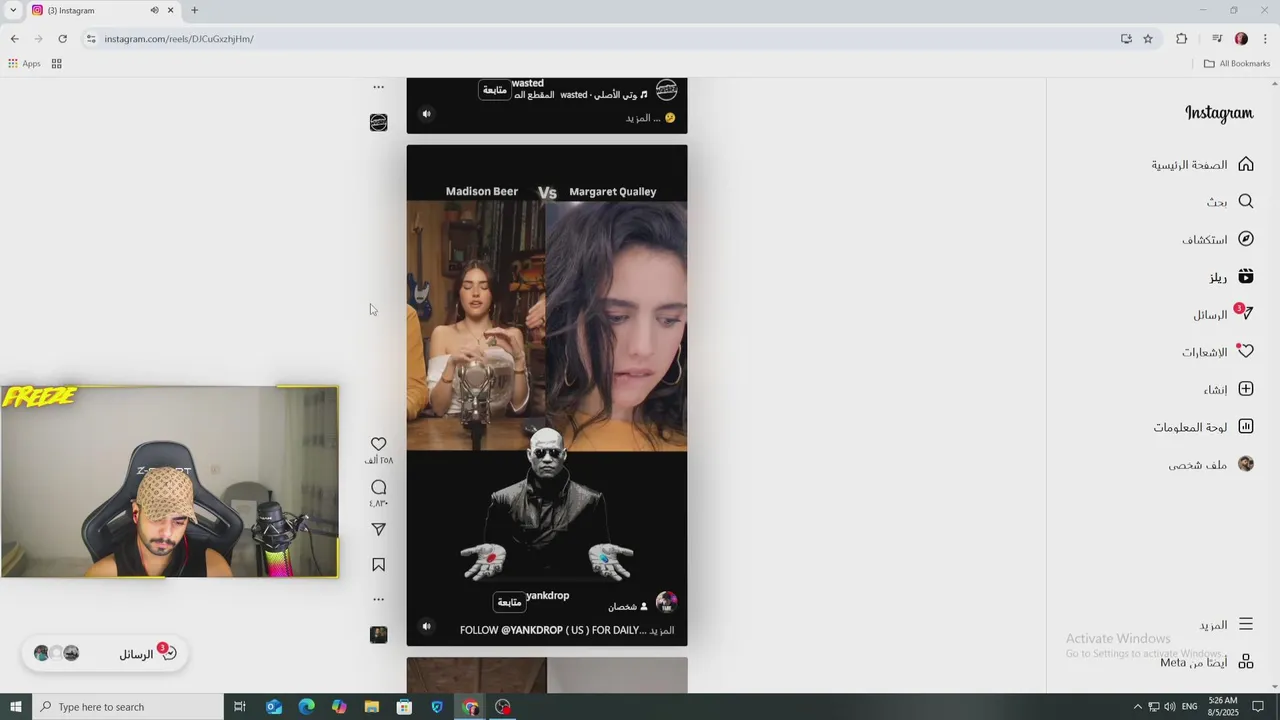Open the Windows notification center icon
Image resolution: width=1280 pixels, height=720 pixels.
click(1258, 707)
